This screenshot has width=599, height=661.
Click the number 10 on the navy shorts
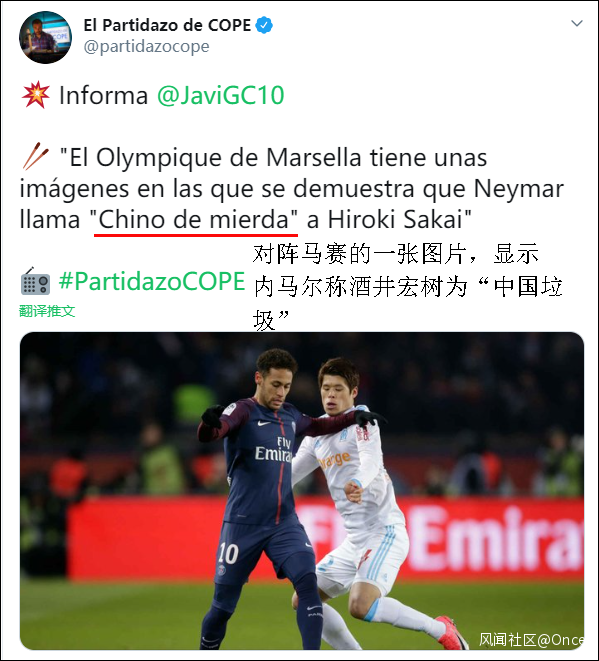tap(228, 554)
